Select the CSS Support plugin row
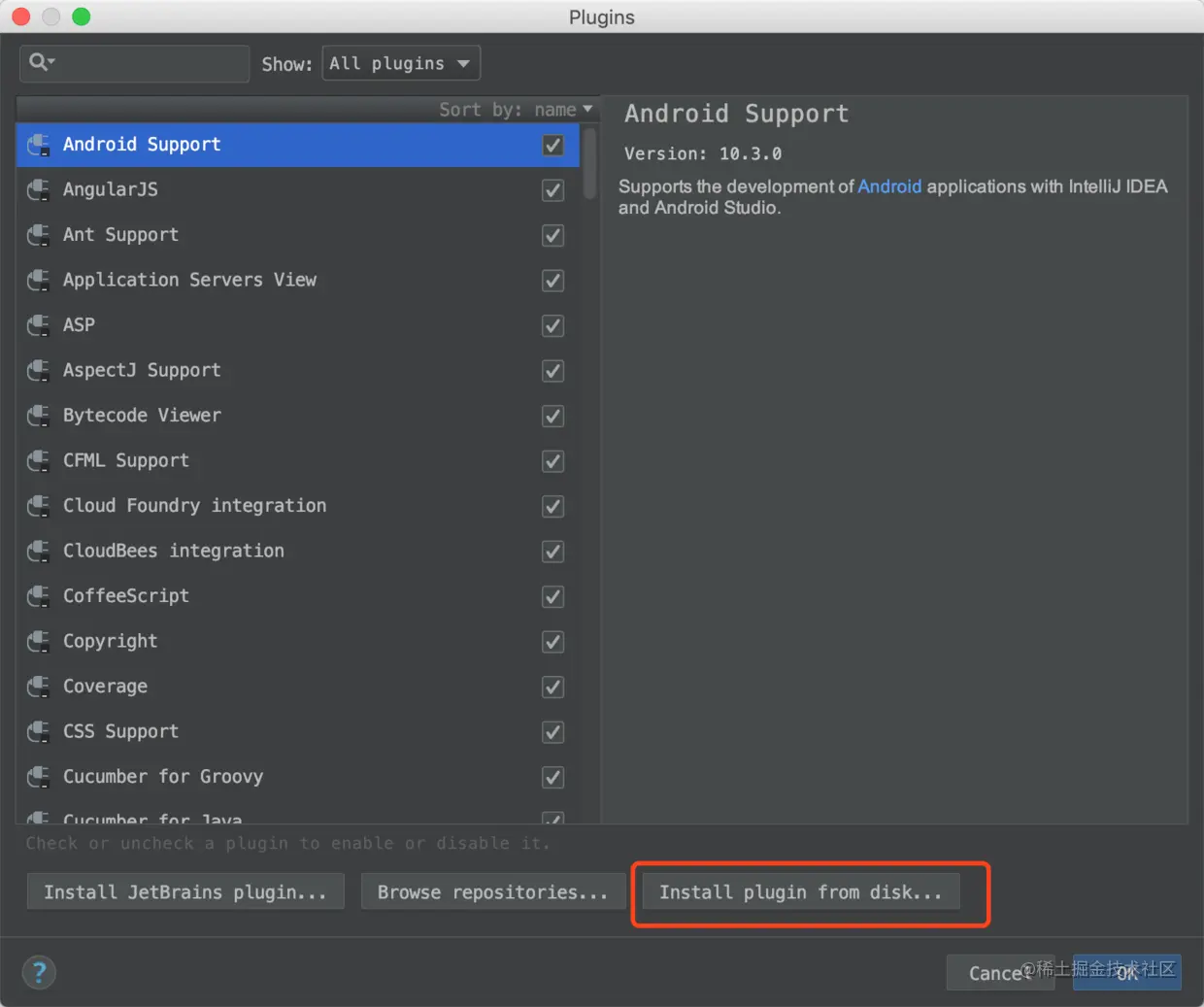 pyautogui.click(x=298, y=731)
